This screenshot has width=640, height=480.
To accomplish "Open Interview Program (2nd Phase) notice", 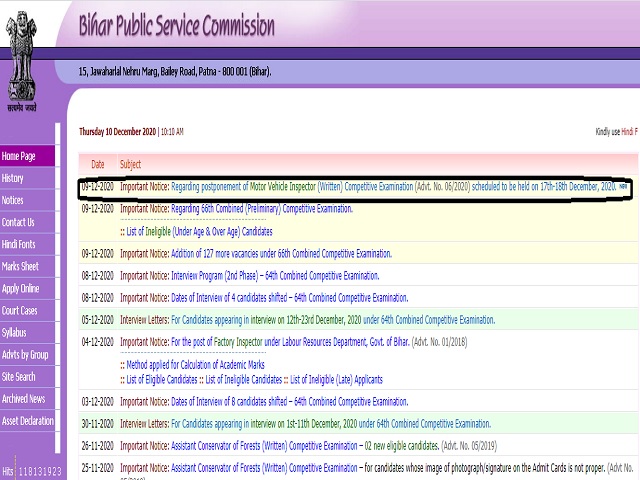I will (275, 276).
